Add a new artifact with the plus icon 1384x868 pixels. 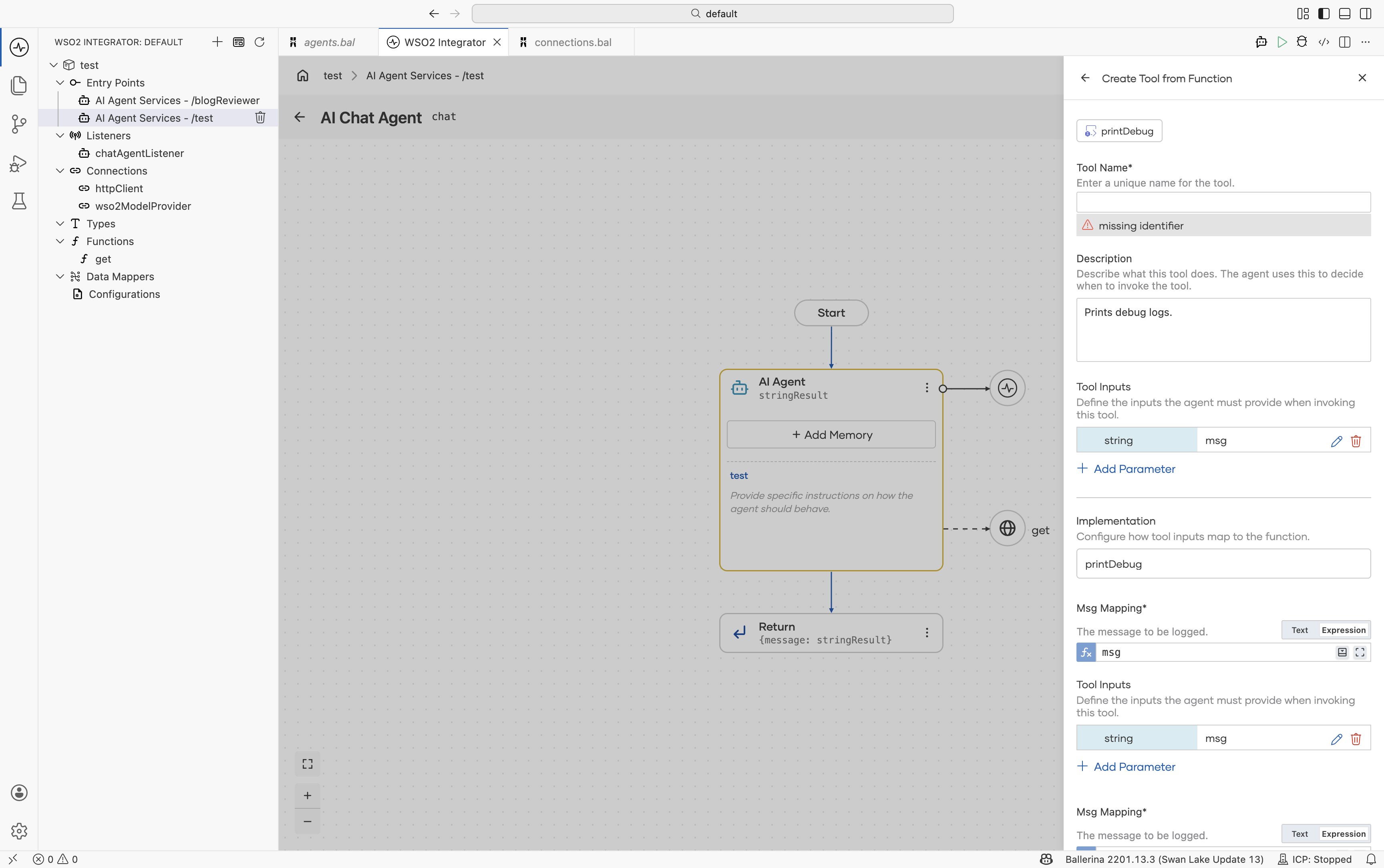(217, 42)
